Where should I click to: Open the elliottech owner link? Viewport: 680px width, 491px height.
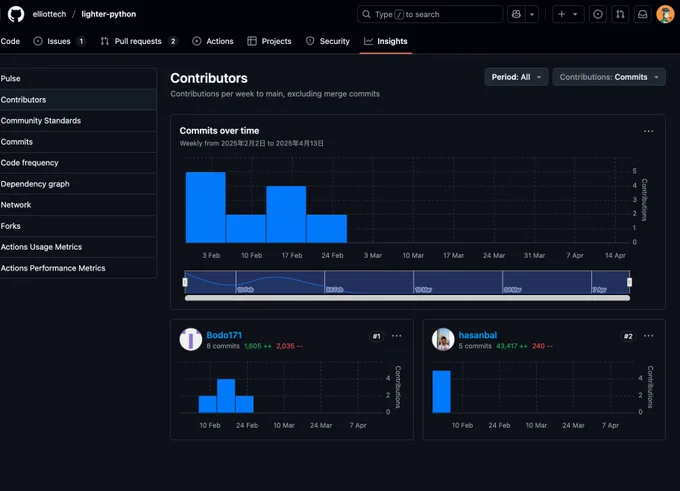49,14
